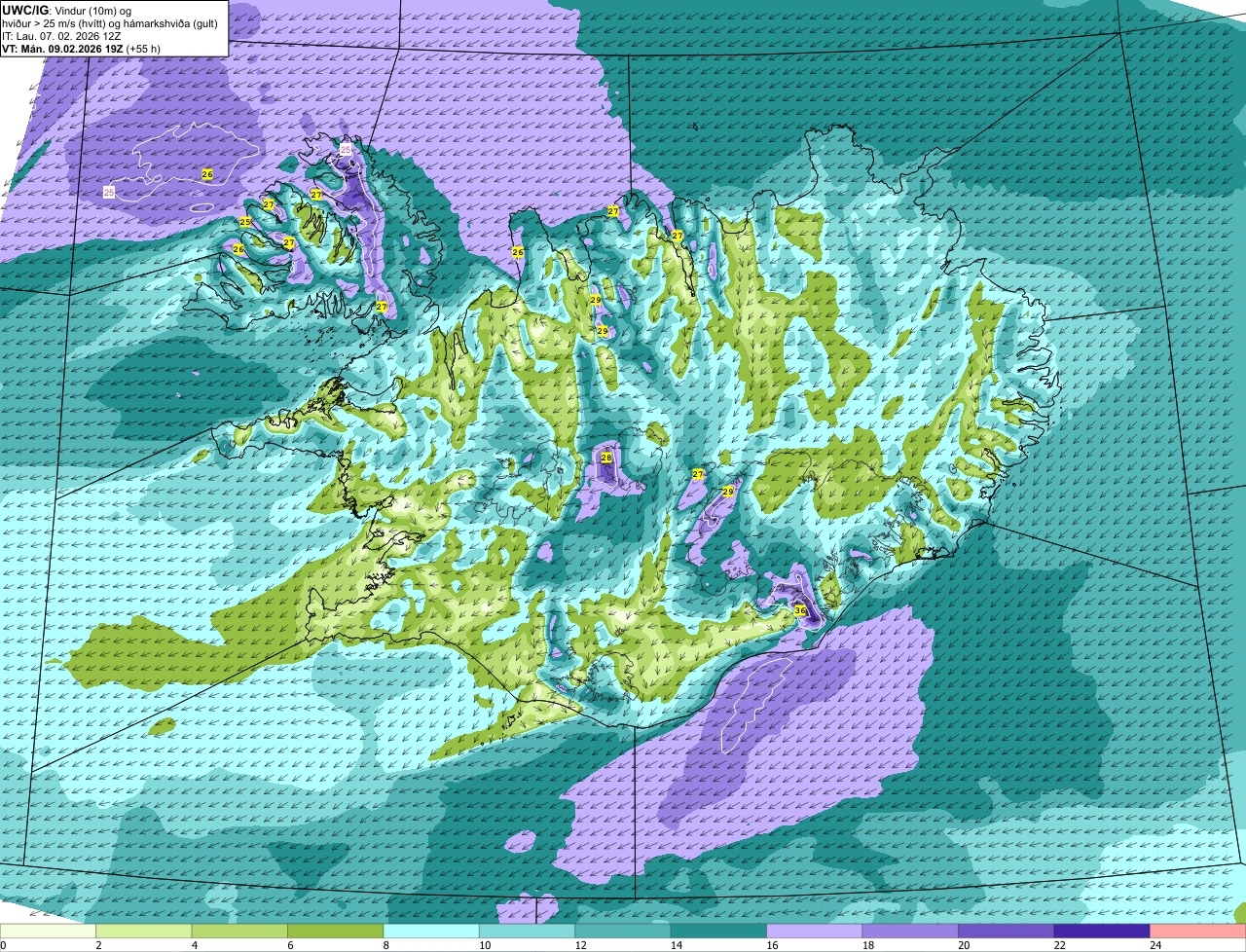1246x952 pixels.
Task: Click the 'VT: Mán. 09.02.2026 19Z (+55 h)' line
Action: [82, 48]
